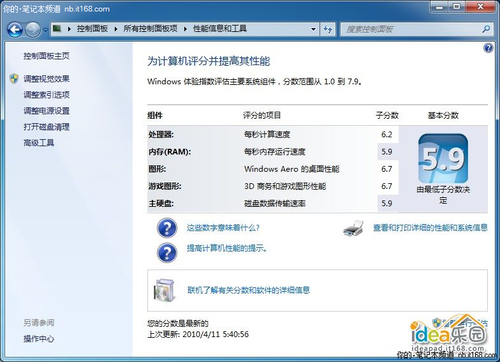Viewport: 500px width, 362px height.
Task: Open 调整视觉效果 link
Action: click(46, 79)
